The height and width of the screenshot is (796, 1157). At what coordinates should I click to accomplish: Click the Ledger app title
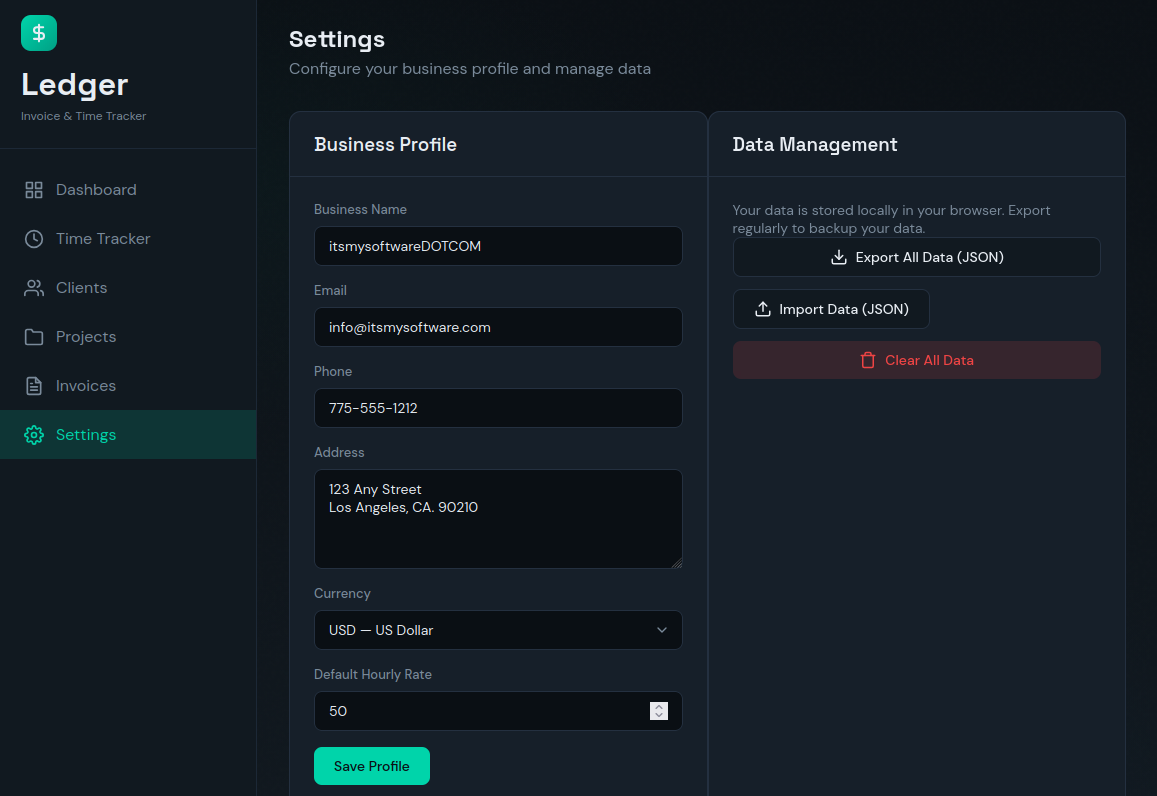pos(75,84)
